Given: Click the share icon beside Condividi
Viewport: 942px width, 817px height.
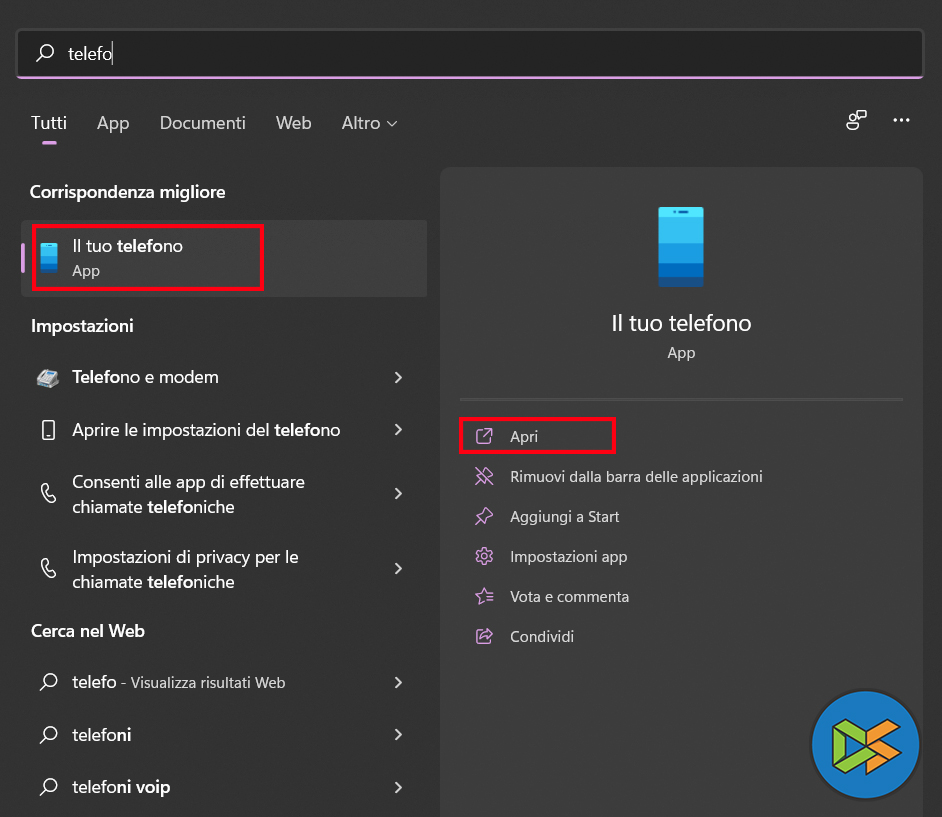Looking at the screenshot, I should [x=484, y=637].
